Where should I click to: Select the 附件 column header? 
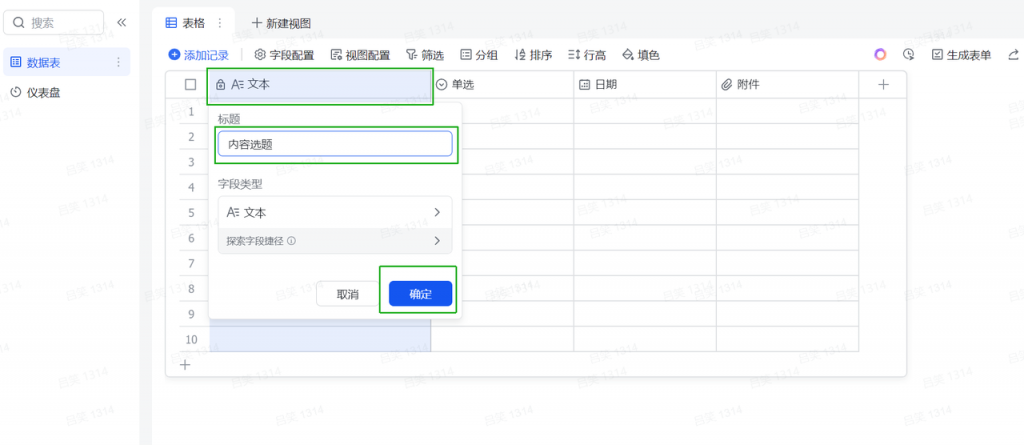click(x=788, y=85)
